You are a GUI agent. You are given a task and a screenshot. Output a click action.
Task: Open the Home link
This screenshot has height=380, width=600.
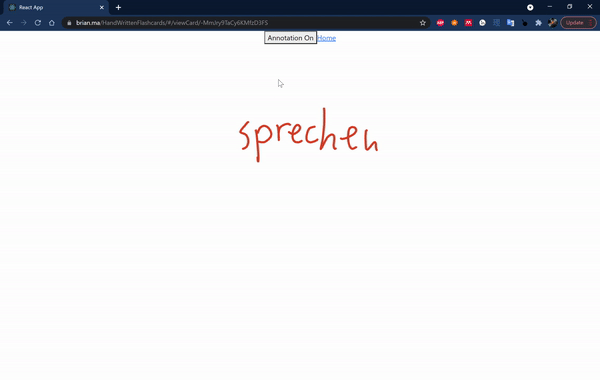(327, 38)
